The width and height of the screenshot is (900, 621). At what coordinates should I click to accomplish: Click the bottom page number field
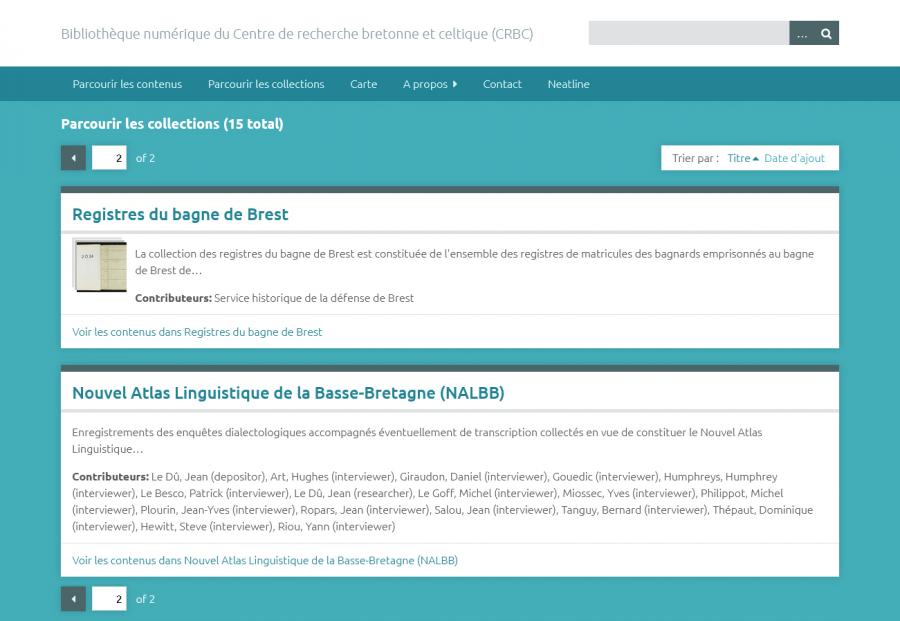109,599
